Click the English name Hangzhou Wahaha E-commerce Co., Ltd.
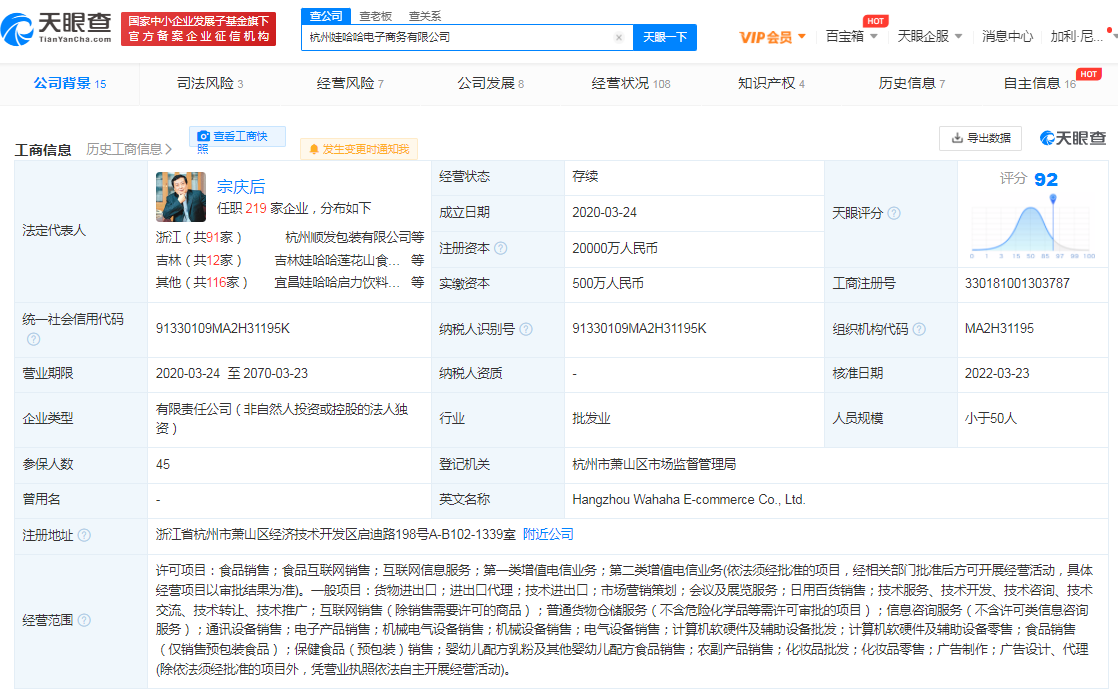Image resolution: width=1118 pixels, height=693 pixels. pos(689,500)
